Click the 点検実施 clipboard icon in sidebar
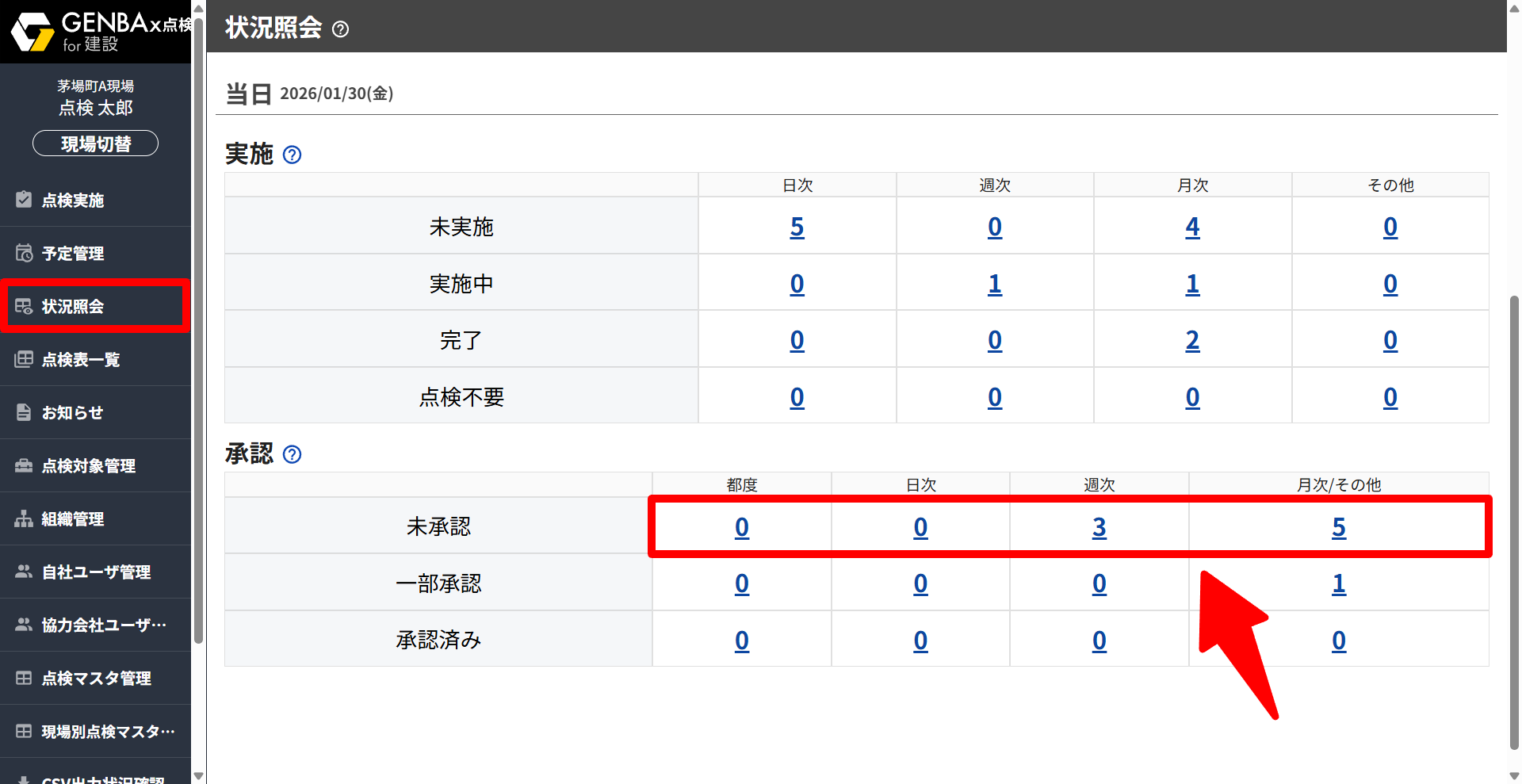This screenshot has height=784, width=1522. pos(24,200)
